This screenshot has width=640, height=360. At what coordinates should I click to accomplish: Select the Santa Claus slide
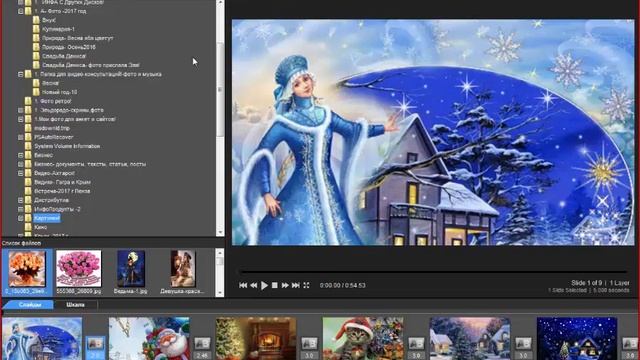149,339
